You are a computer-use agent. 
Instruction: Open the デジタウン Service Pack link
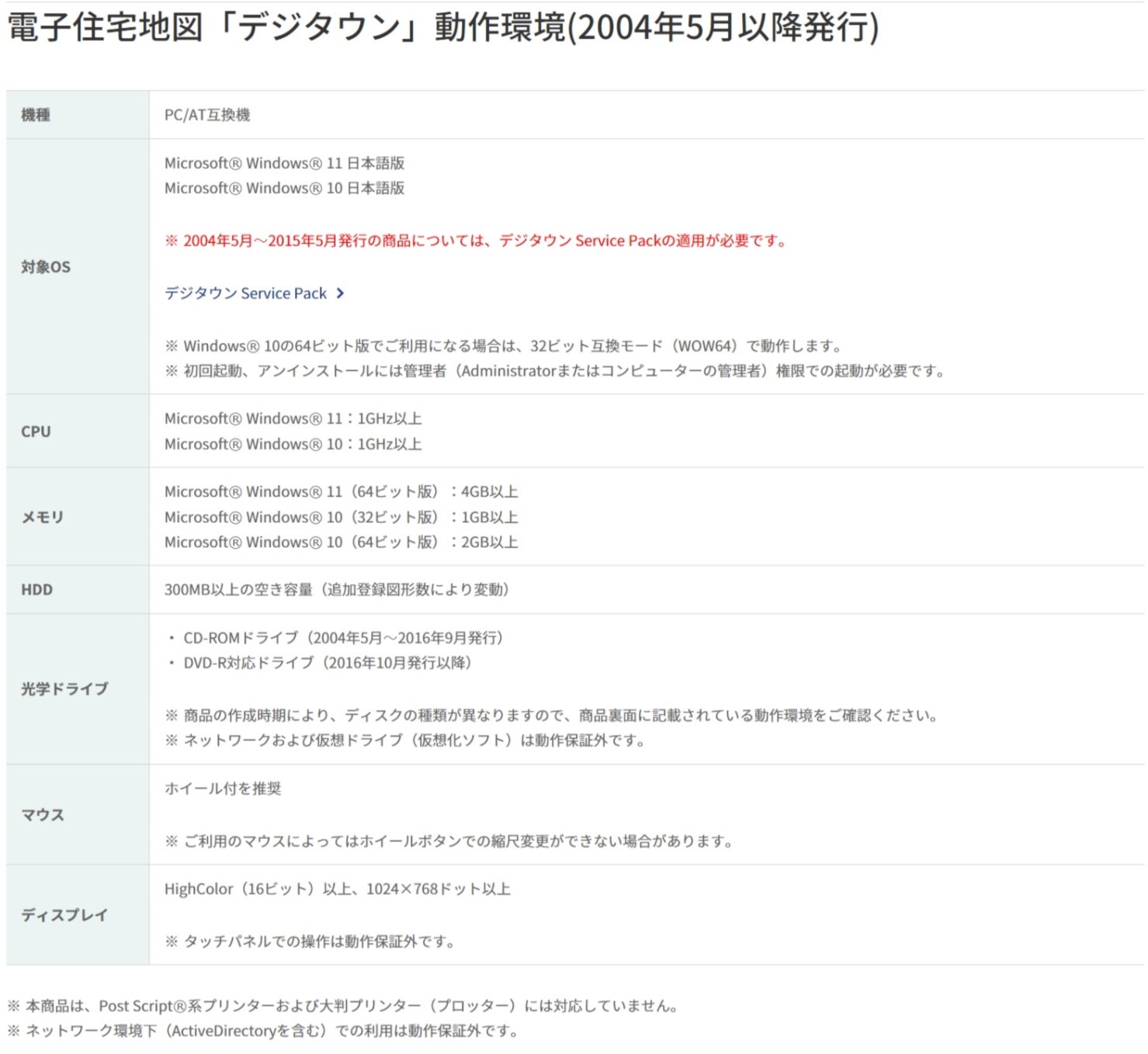click(254, 293)
